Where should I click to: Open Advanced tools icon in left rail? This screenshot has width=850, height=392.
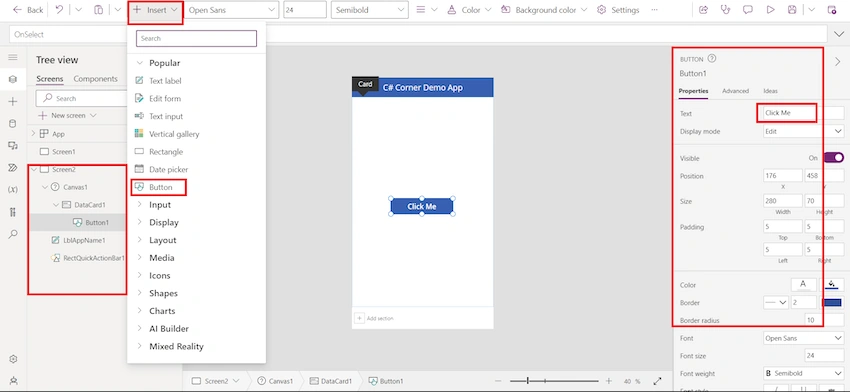point(13,212)
